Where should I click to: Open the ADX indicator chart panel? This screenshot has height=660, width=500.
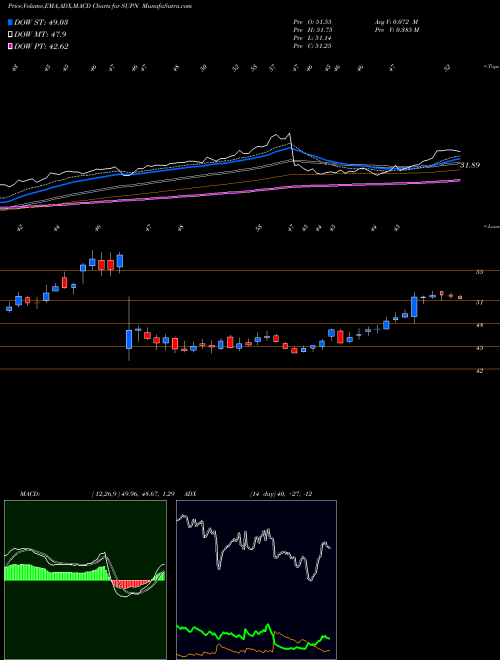[256, 580]
